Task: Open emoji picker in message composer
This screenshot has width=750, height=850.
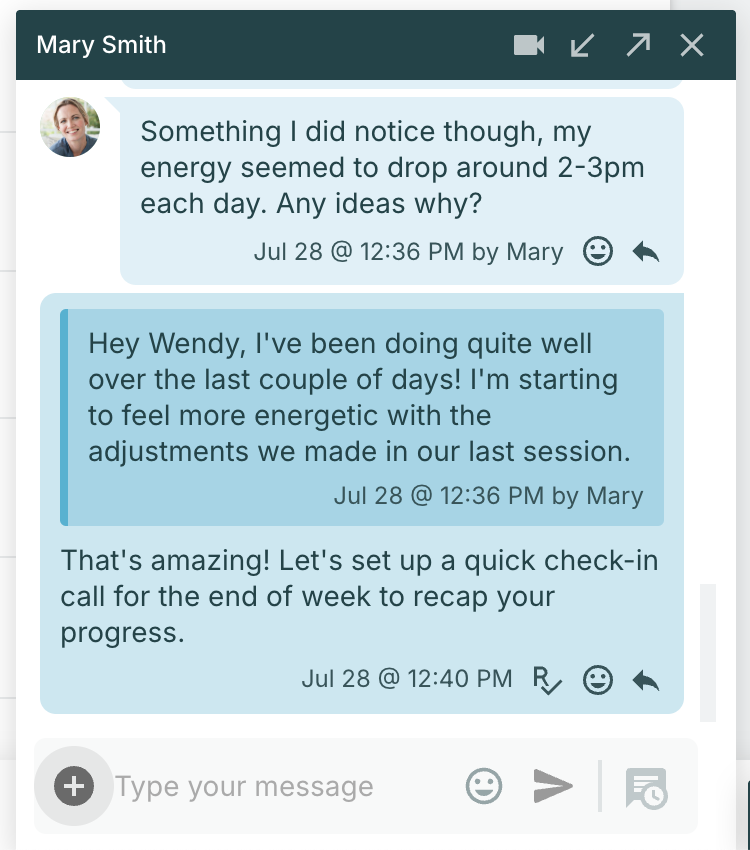Action: [x=484, y=786]
